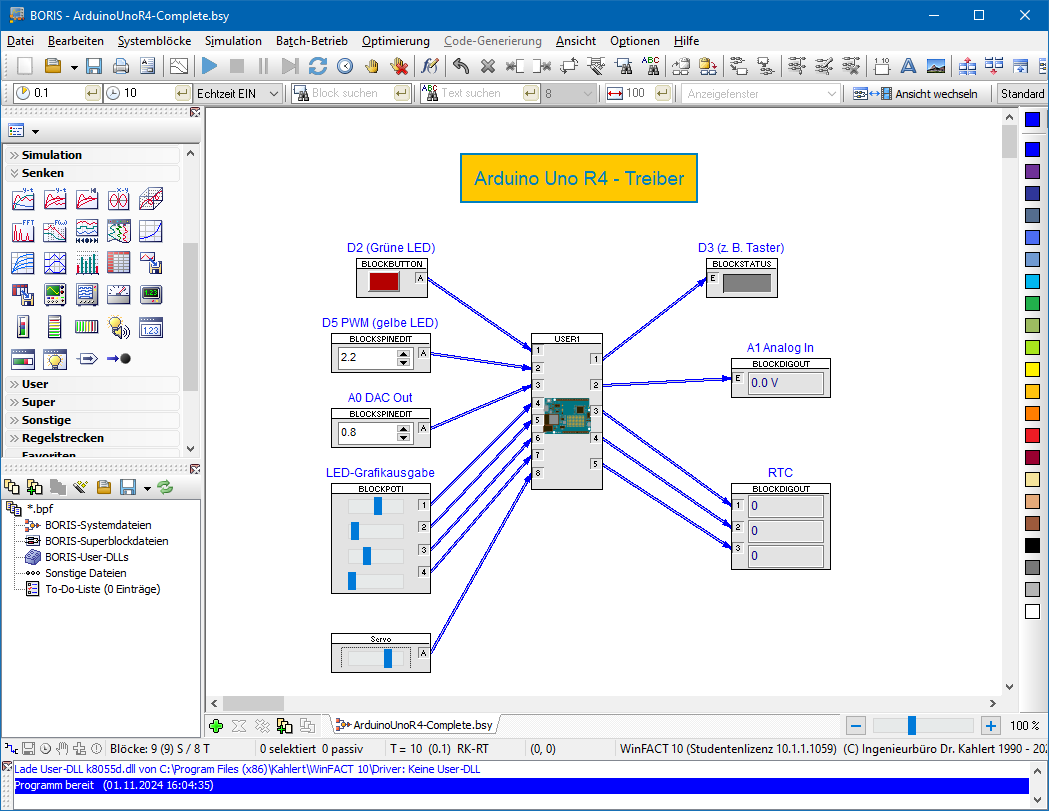The image size is (1049, 811).
Task: Select BORIS-User-DLLs in the file tree
Action: 86,557
